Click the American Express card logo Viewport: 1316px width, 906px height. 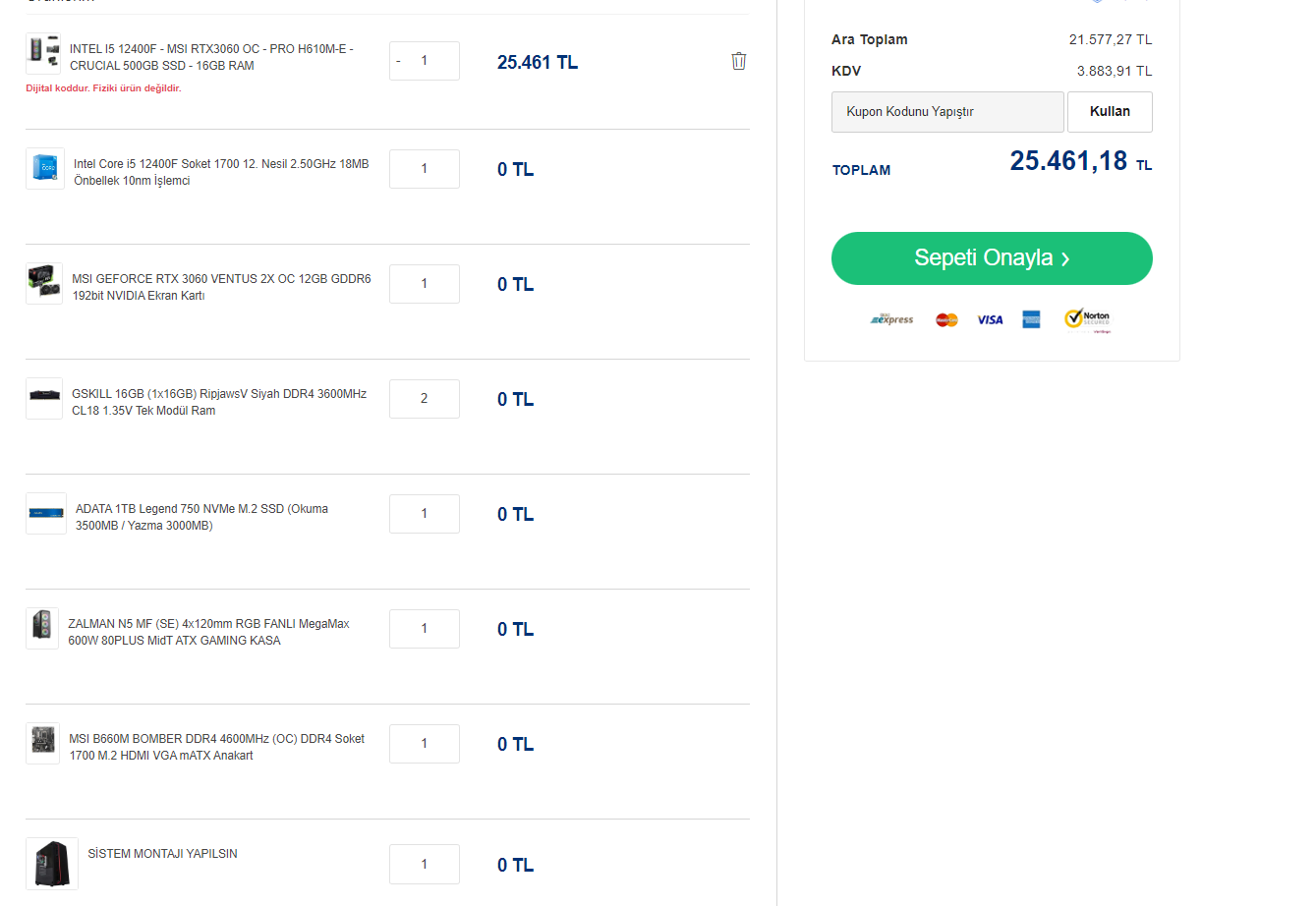click(x=1031, y=319)
